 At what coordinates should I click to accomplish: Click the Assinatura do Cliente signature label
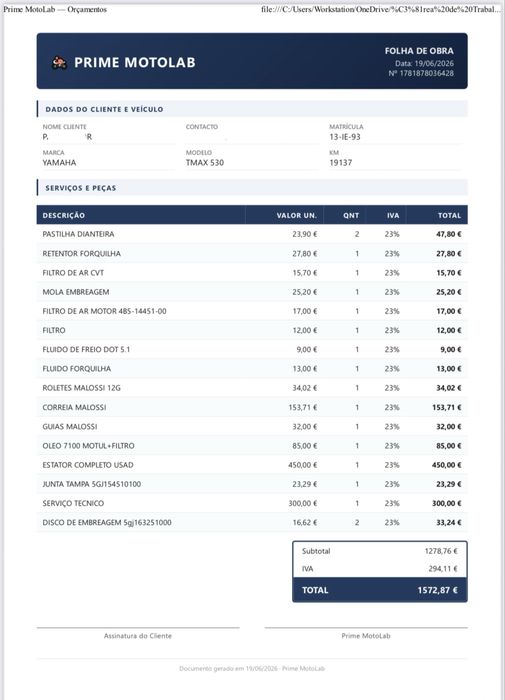coord(138,636)
